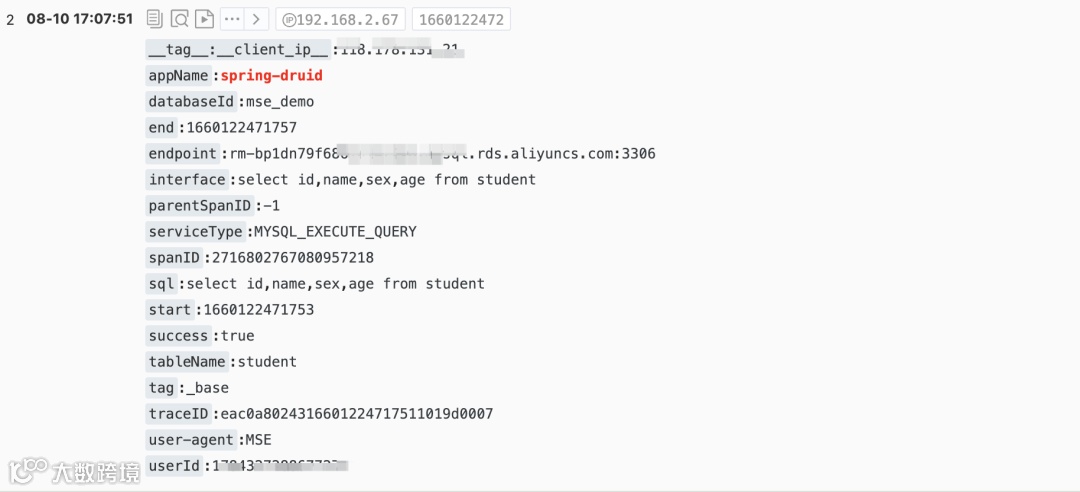Click the copy log document icon
The height and width of the screenshot is (492, 1080).
155,19
